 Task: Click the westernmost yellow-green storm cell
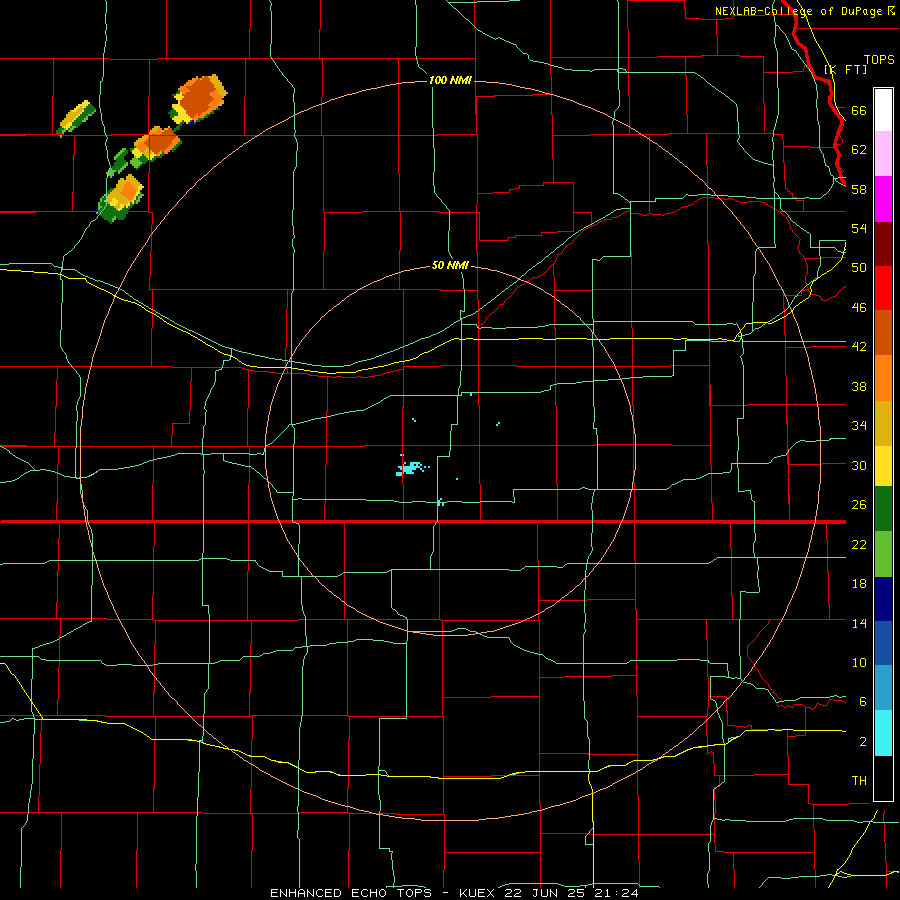tap(76, 118)
